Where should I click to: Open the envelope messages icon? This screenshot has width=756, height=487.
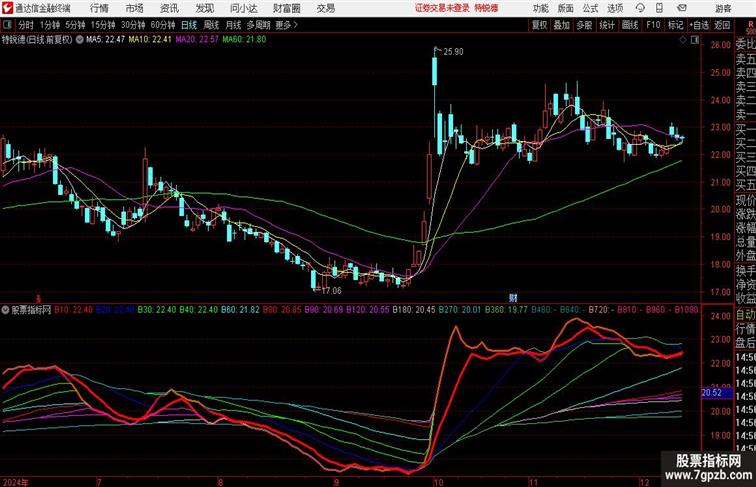point(682,8)
